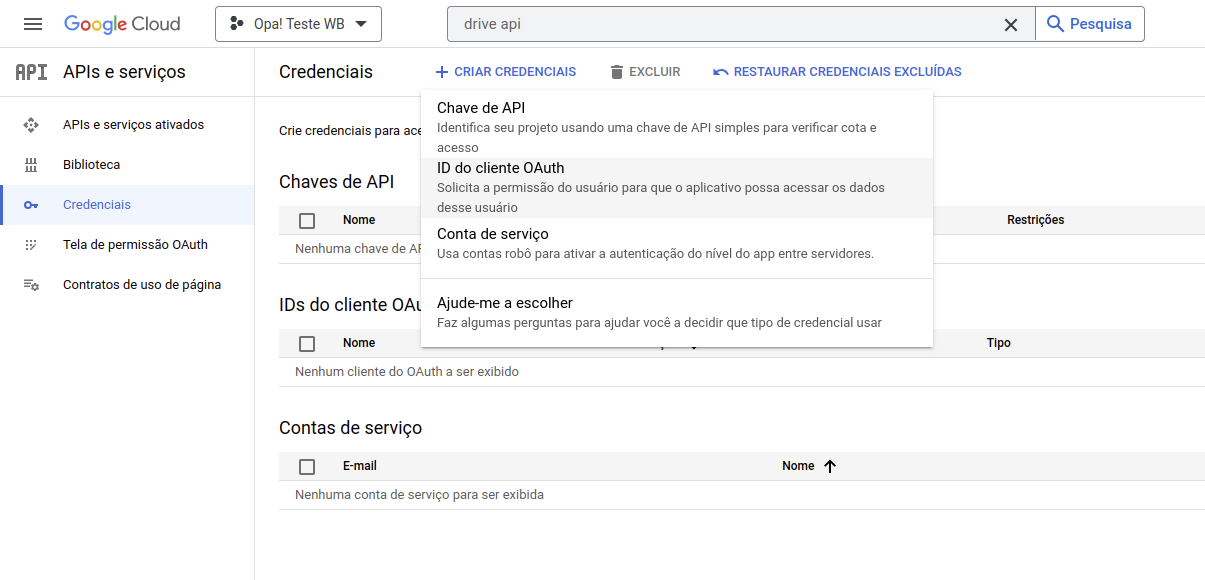This screenshot has height=580, width=1205.
Task: Open Credenciais in sidebar
Action: point(127,205)
